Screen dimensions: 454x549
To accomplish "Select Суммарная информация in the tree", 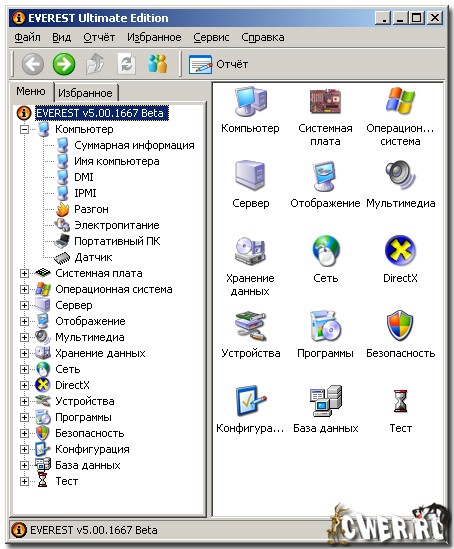I will [x=134, y=145].
